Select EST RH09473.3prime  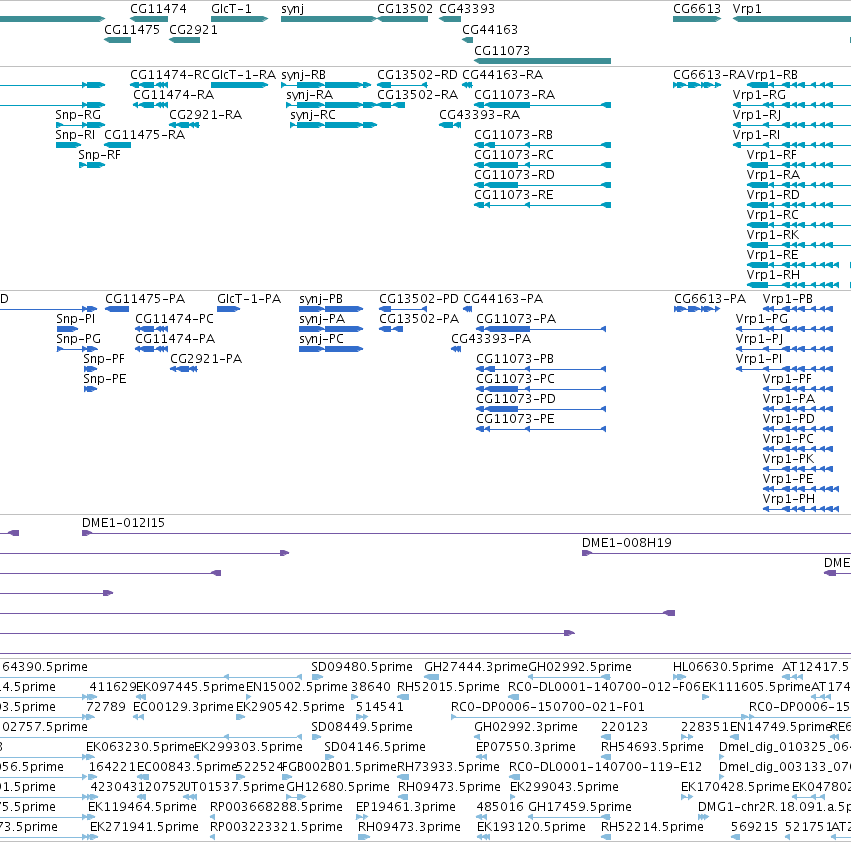point(364,837)
